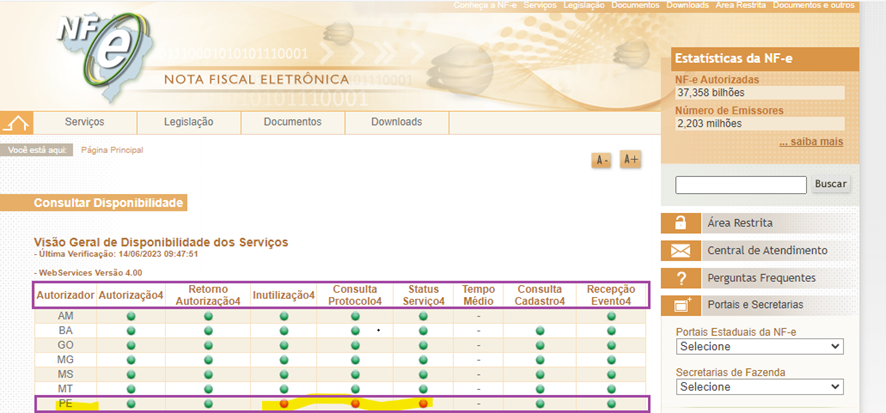Click 2,203 milhões emissores value
Image resolution: width=886 pixels, height=413 pixels.
pyautogui.click(x=710, y=124)
